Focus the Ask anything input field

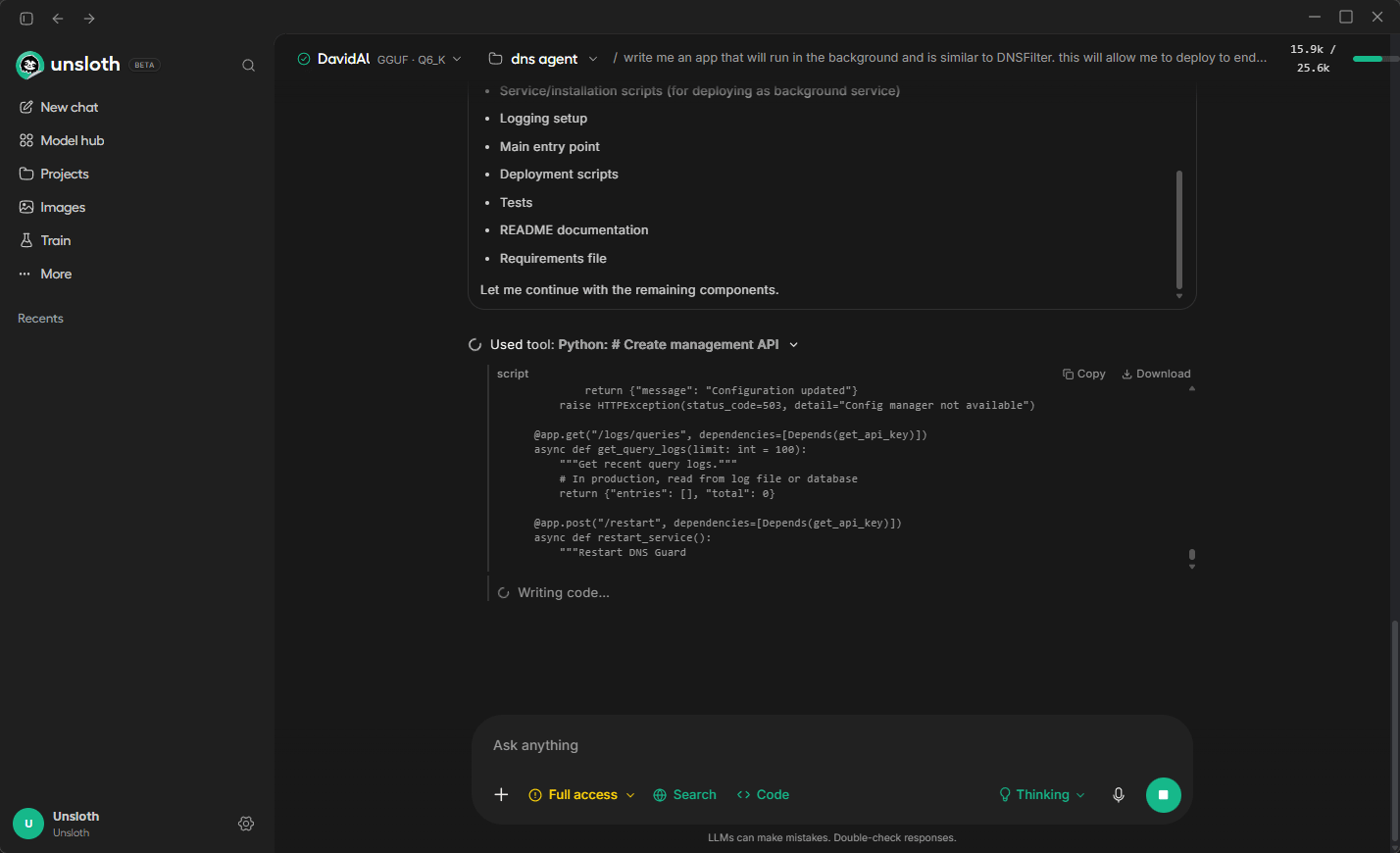831,745
